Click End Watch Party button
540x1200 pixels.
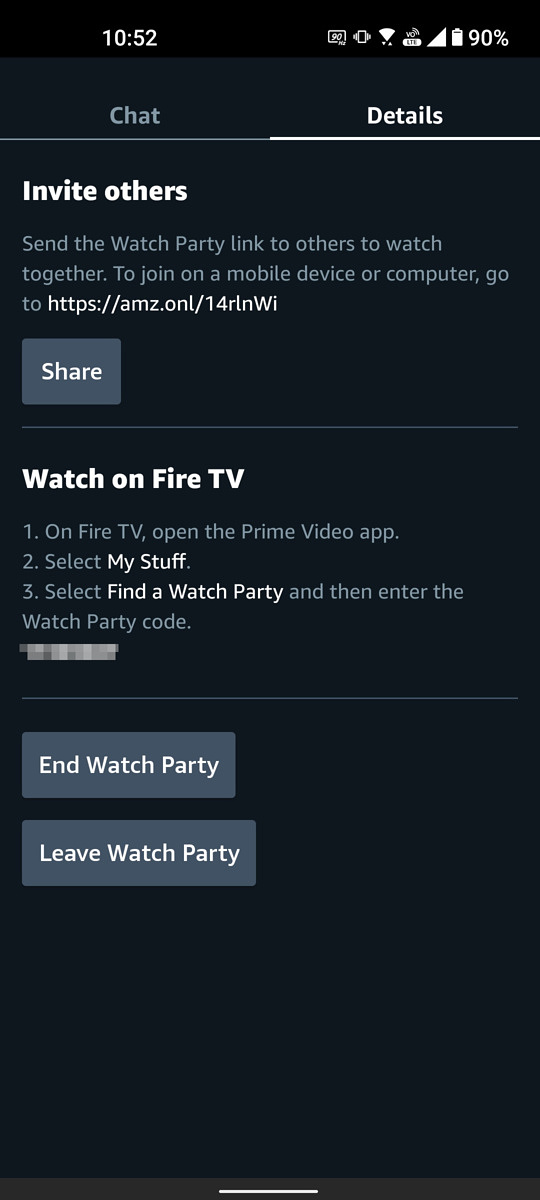click(128, 765)
